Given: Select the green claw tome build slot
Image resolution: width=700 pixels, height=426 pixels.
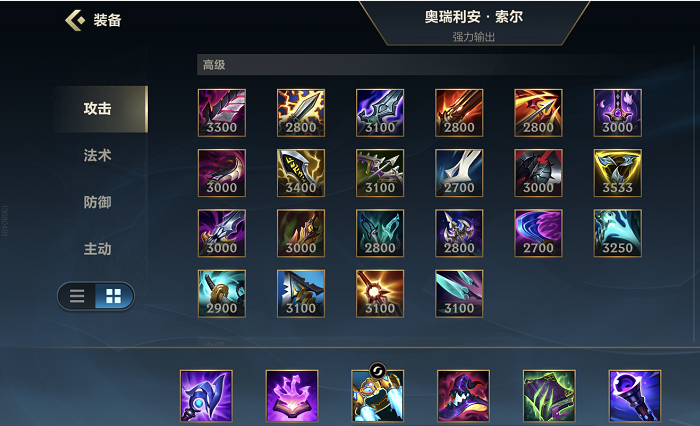Looking at the screenshot, I should coord(549,396).
